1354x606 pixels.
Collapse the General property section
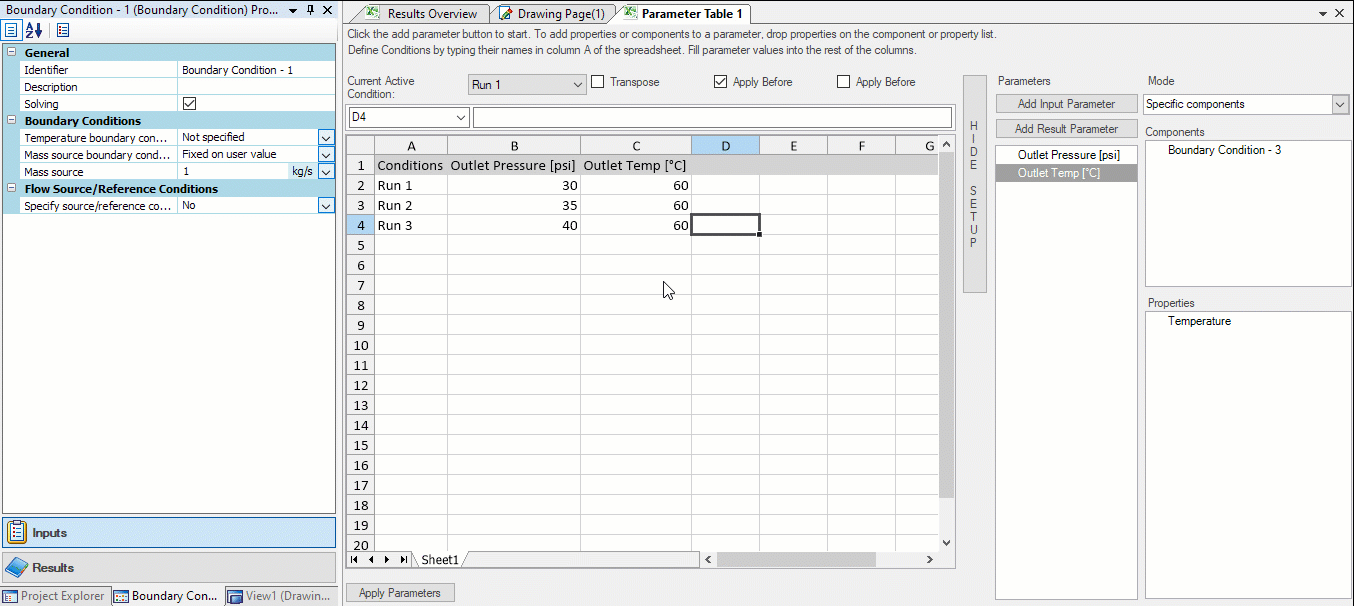[11, 53]
